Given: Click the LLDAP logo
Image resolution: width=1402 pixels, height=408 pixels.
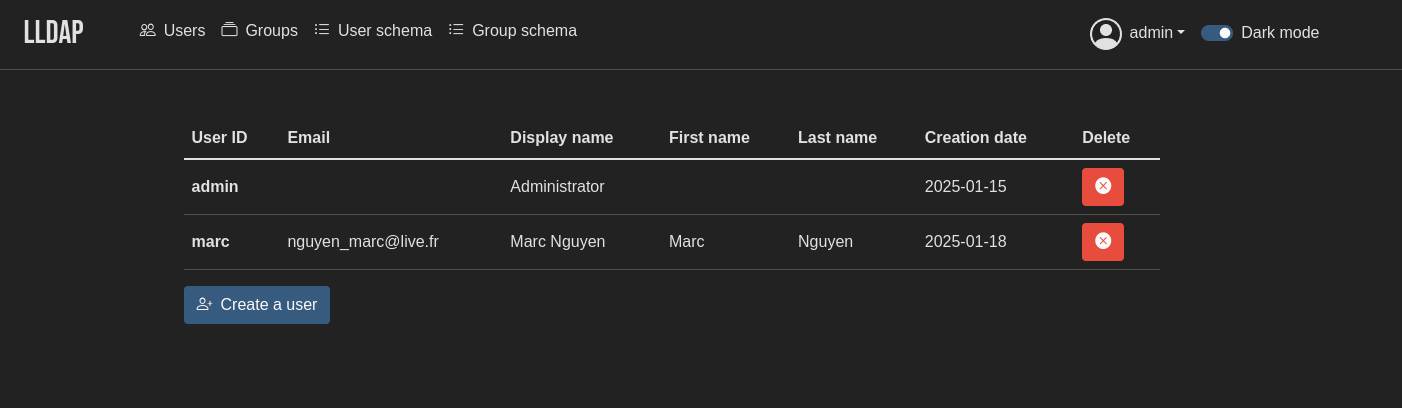Looking at the screenshot, I should [x=54, y=32].
